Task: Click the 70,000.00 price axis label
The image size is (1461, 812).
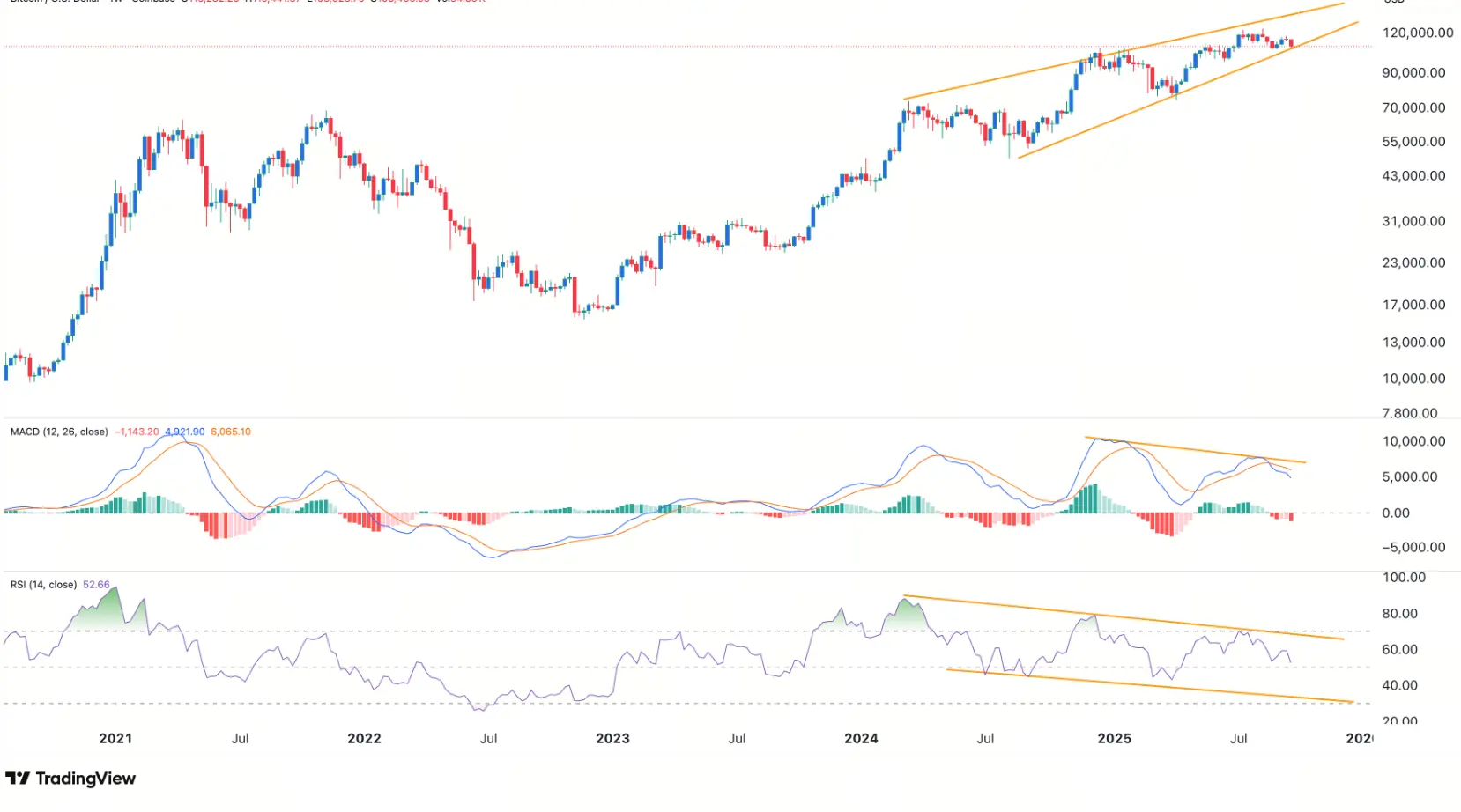Action: point(1413,107)
